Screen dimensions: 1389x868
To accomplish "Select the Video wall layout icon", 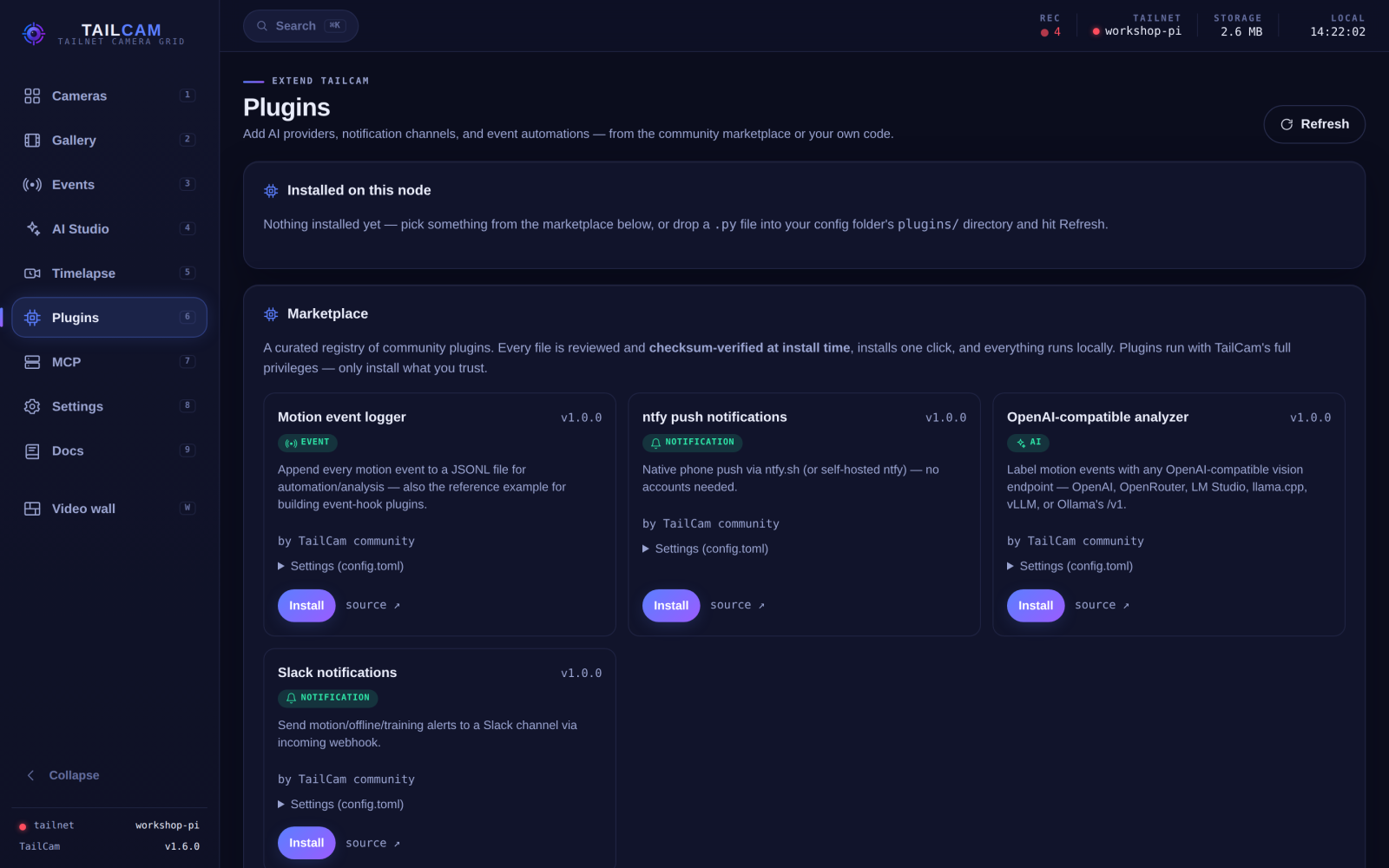I will (x=32, y=509).
